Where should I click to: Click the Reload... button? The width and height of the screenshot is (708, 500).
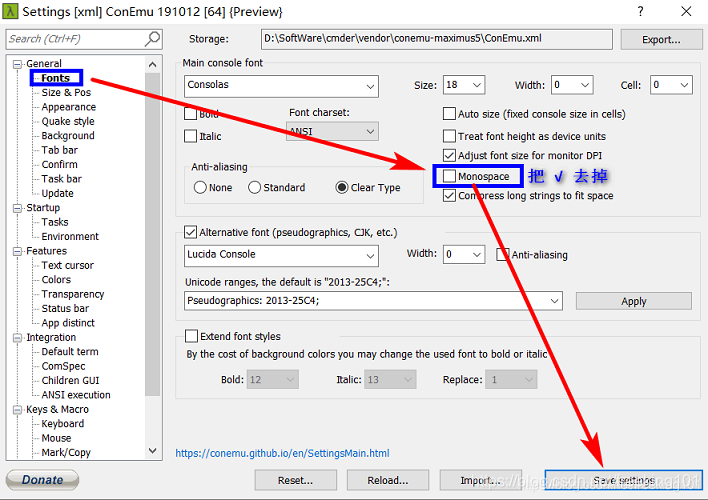(x=387, y=480)
